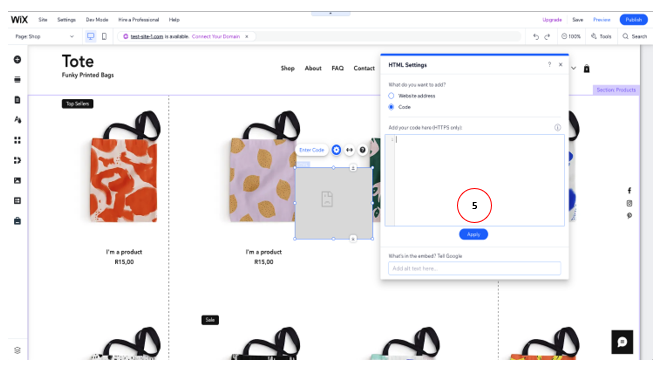Collapse the top bar arrow handle
Screen dimensions: 672x373
[330, 13]
